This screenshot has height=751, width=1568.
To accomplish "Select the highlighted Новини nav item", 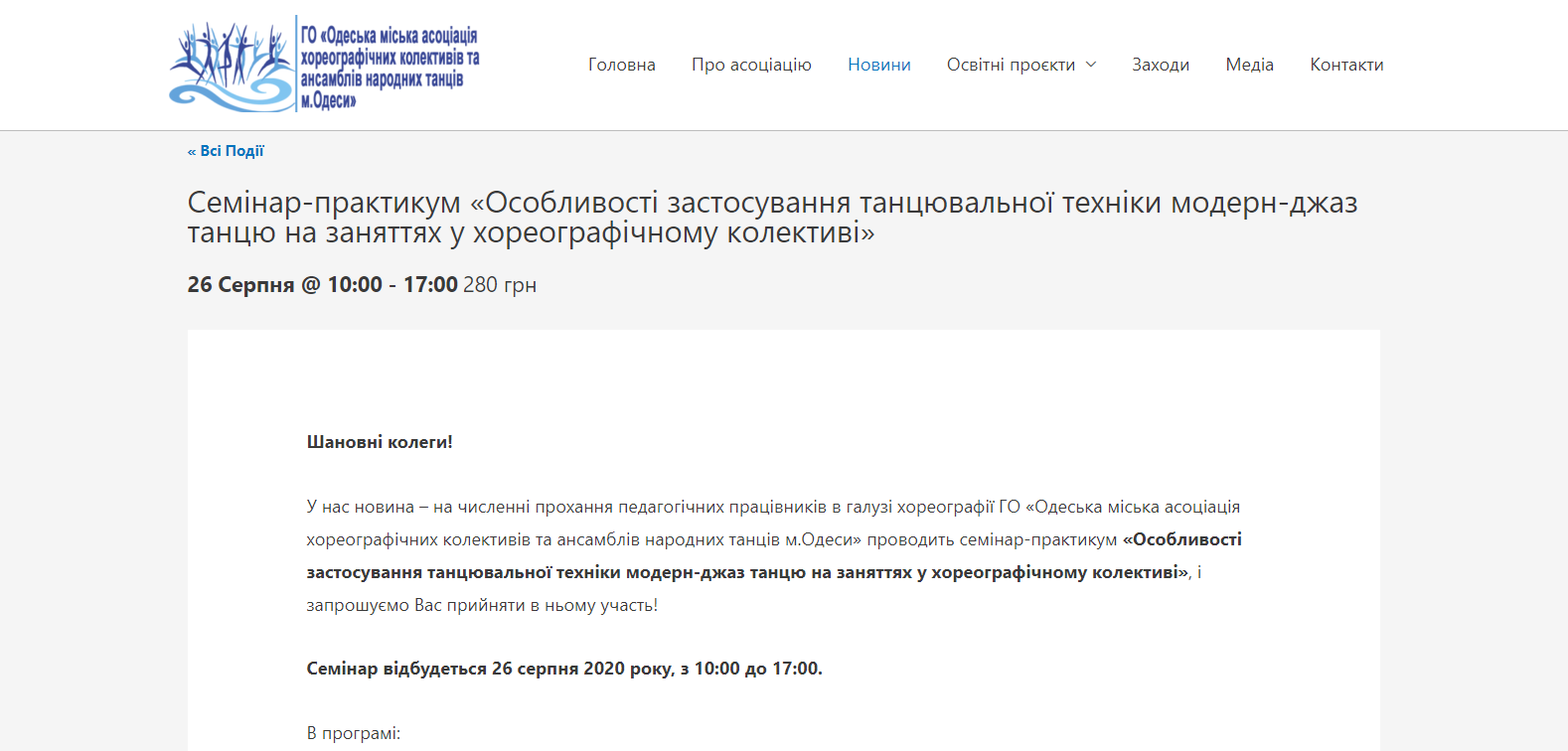I will click(x=878, y=65).
